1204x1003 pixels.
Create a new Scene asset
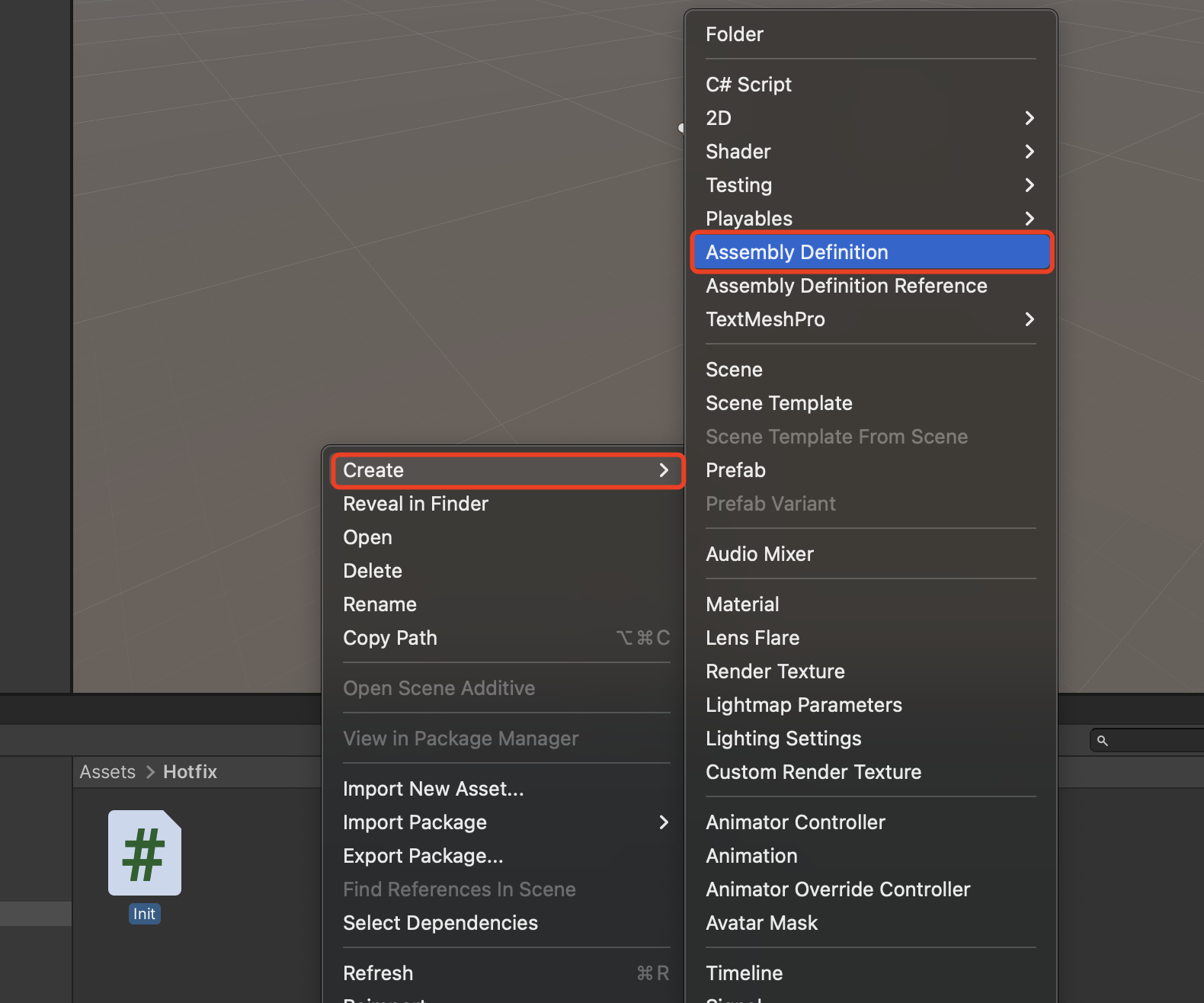pyautogui.click(x=871, y=370)
